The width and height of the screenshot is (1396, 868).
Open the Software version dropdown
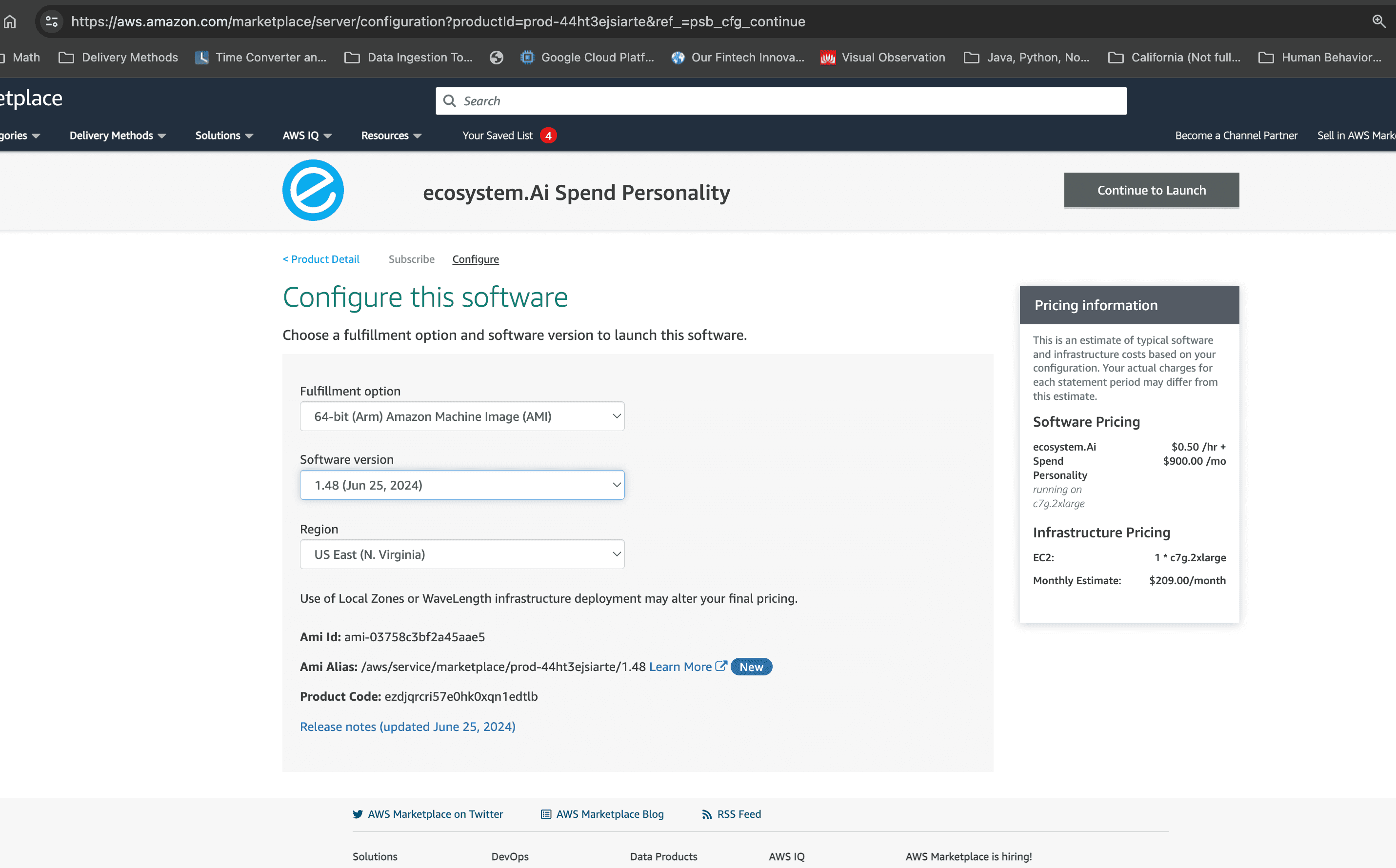pyautogui.click(x=462, y=485)
